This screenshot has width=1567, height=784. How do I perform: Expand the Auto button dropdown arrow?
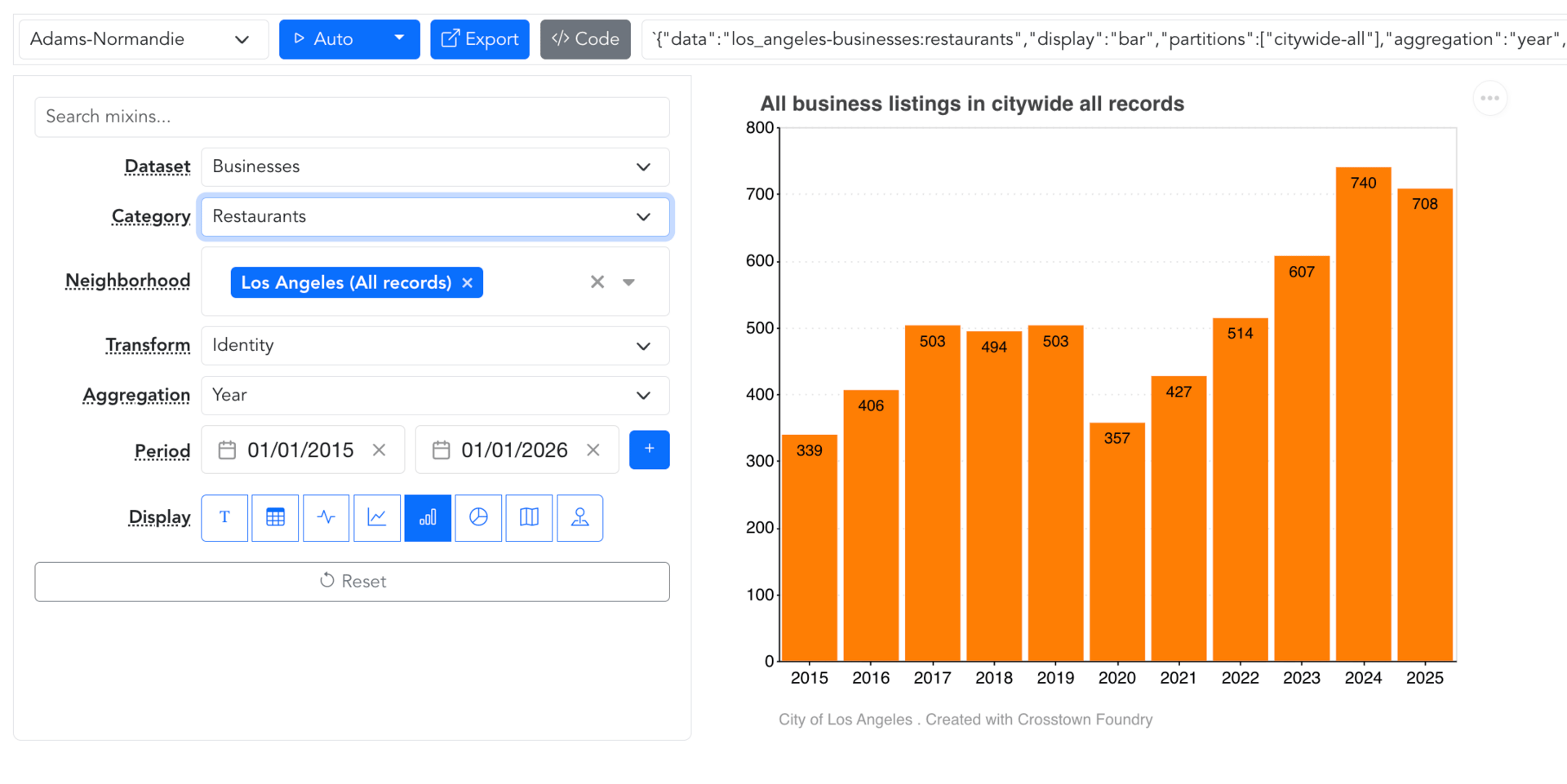pyautogui.click(x=399, y=39)
